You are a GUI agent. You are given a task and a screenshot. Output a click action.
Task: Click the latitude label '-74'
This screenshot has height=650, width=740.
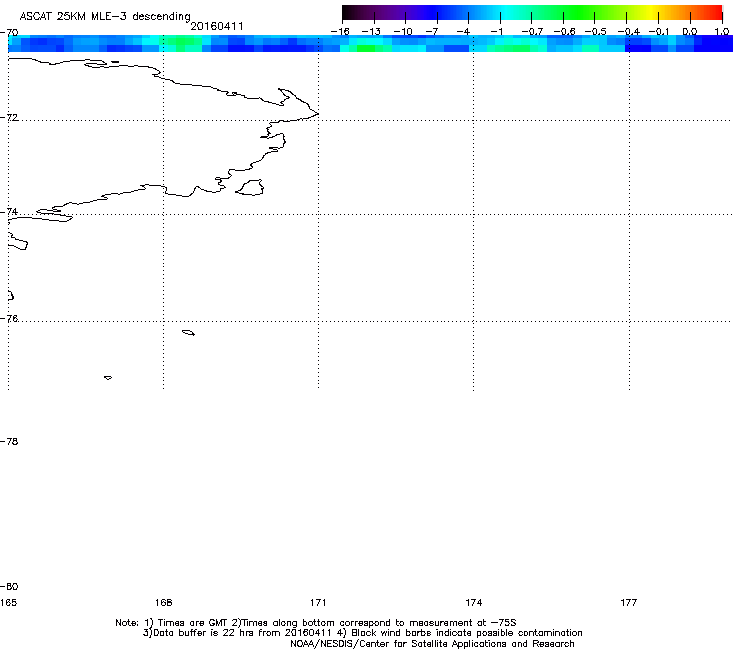click(9, 211)
